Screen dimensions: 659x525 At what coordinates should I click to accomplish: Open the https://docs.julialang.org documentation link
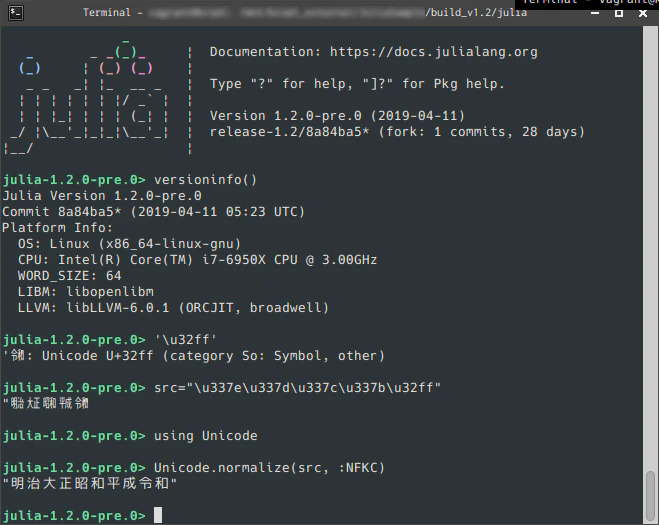433,52
